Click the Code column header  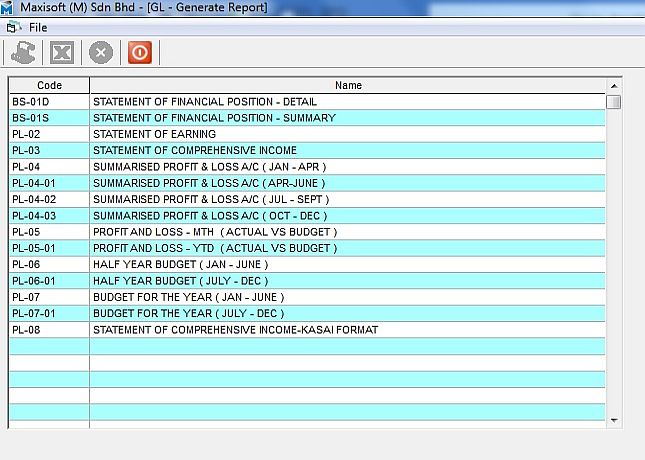(49, 86)
